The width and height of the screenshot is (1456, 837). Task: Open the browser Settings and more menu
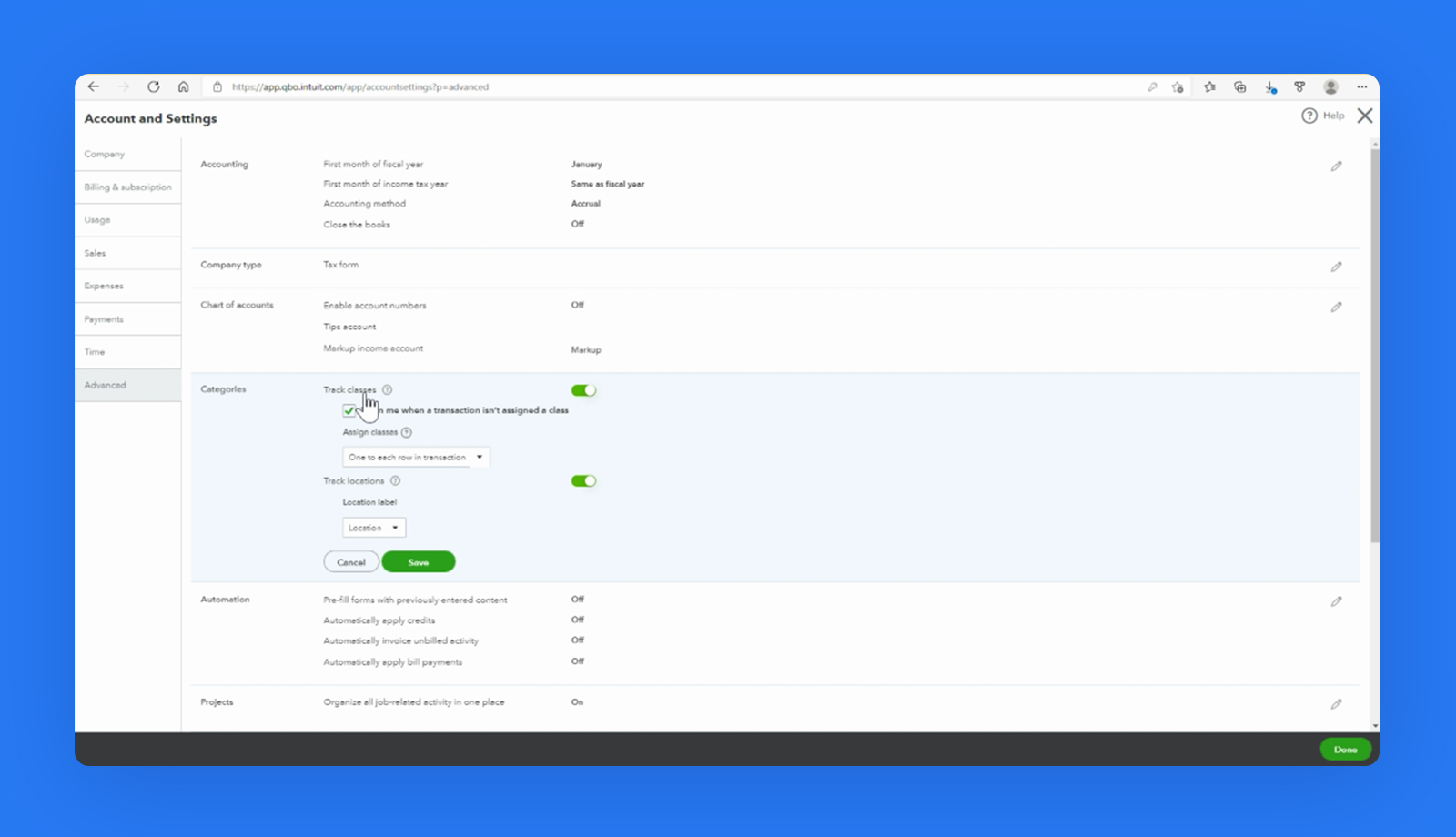click(1362, 86)
